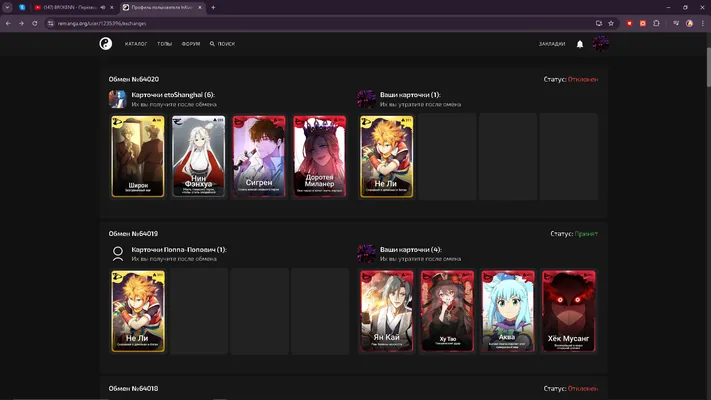Viewport: 711px width, 400px height.
Task: Click your avatar in exchange 64019
Action: 366,254
